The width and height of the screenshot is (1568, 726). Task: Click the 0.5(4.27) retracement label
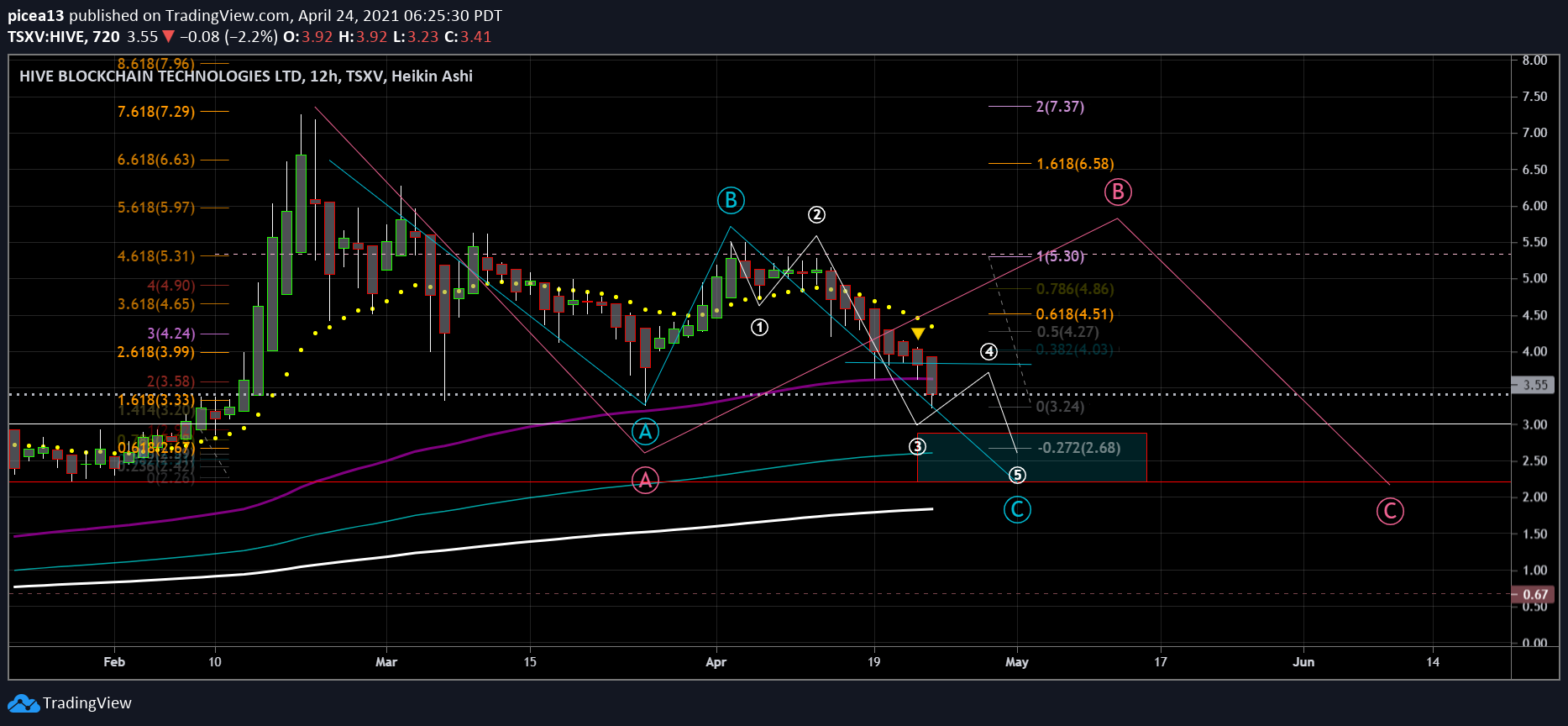coord(1068,332)
